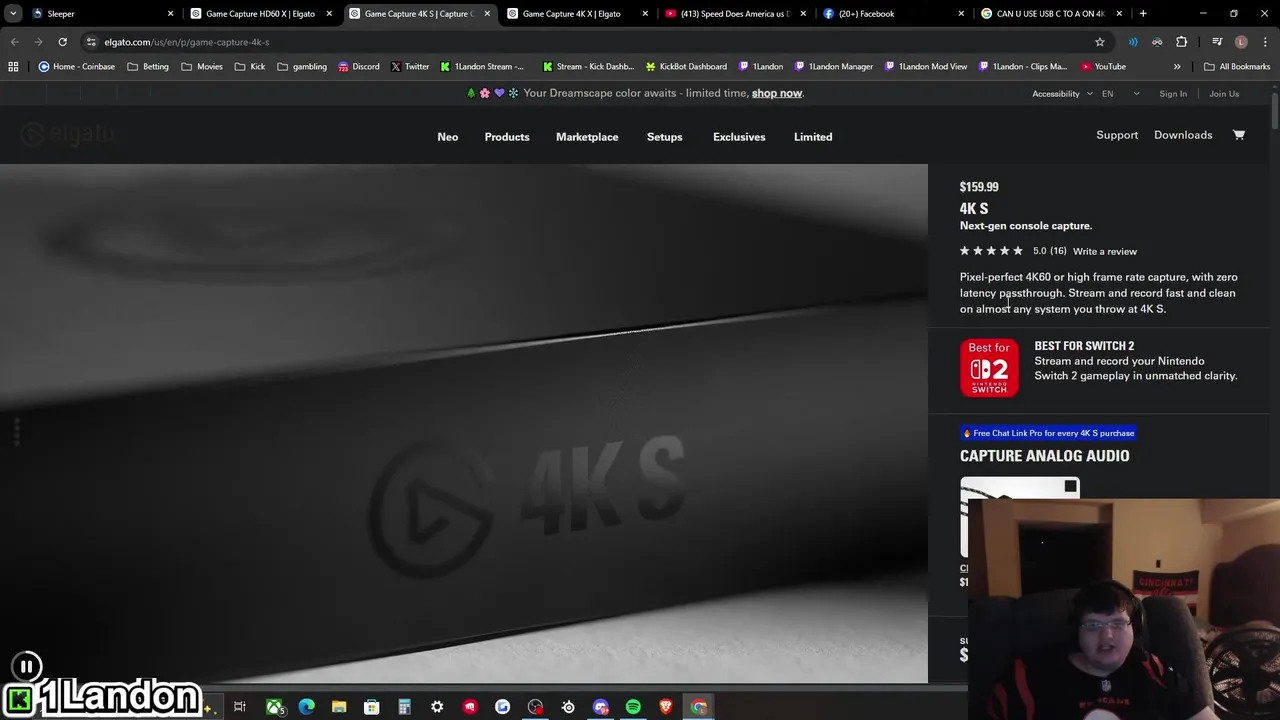Close the Sleeper tab
This screenshot has width=1280, height=720.
point(170,14)
